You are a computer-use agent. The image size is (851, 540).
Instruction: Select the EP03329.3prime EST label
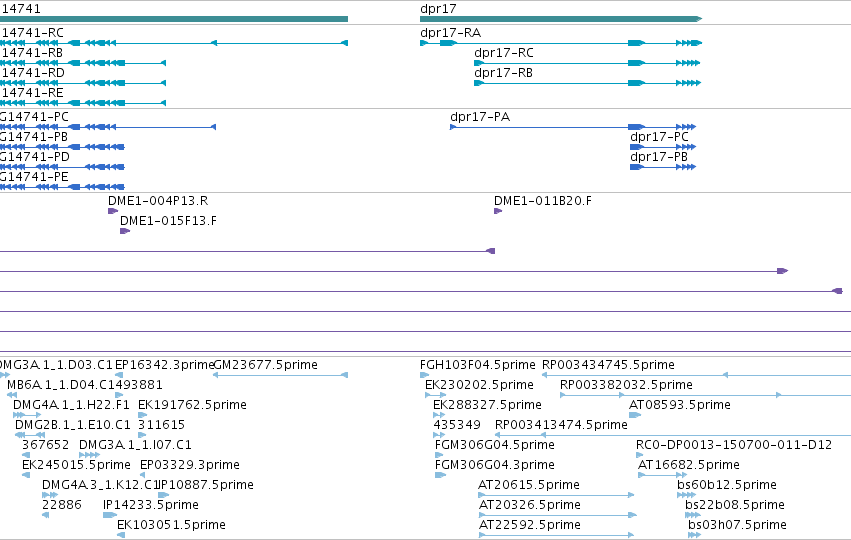tap(190, 466)
